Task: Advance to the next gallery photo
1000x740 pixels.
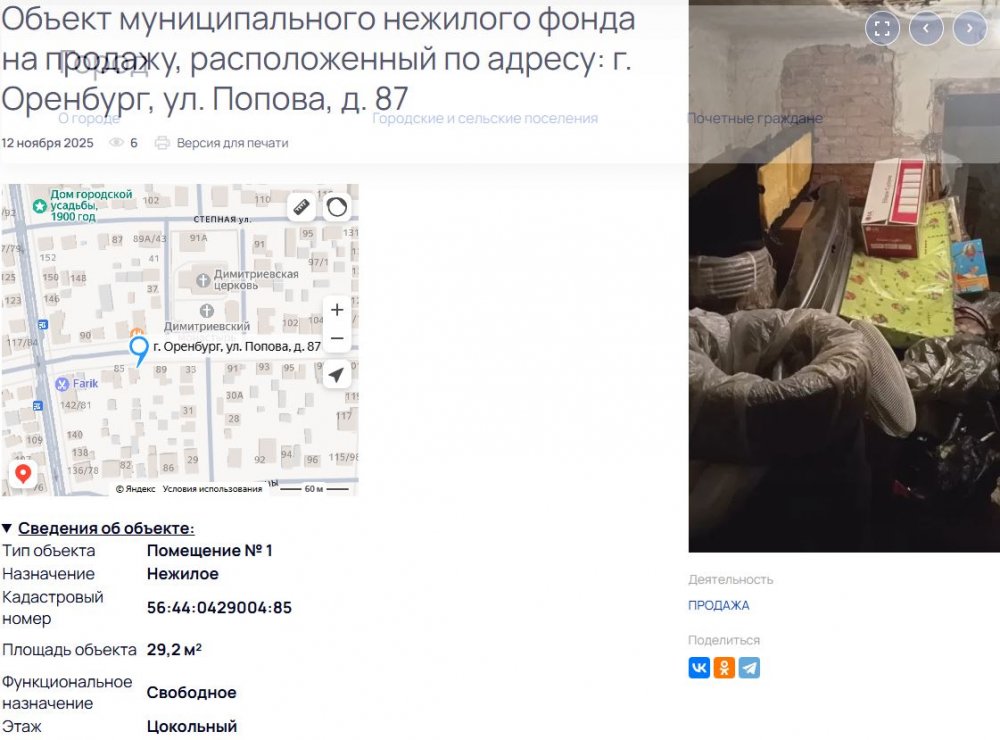Action: pyautogui.click(x=969, y=28)
